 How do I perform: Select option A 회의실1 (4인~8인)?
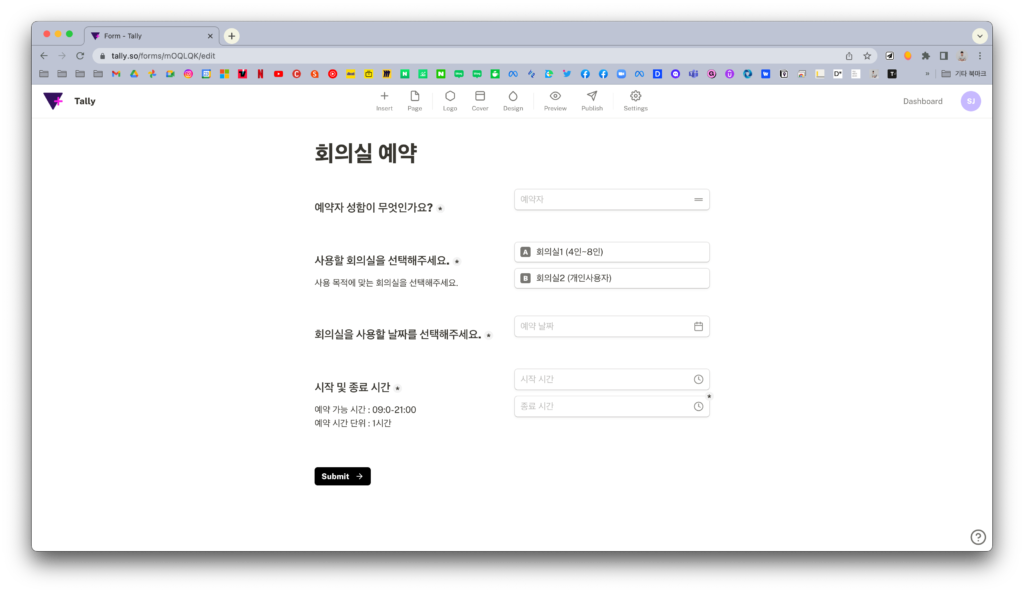611,251
